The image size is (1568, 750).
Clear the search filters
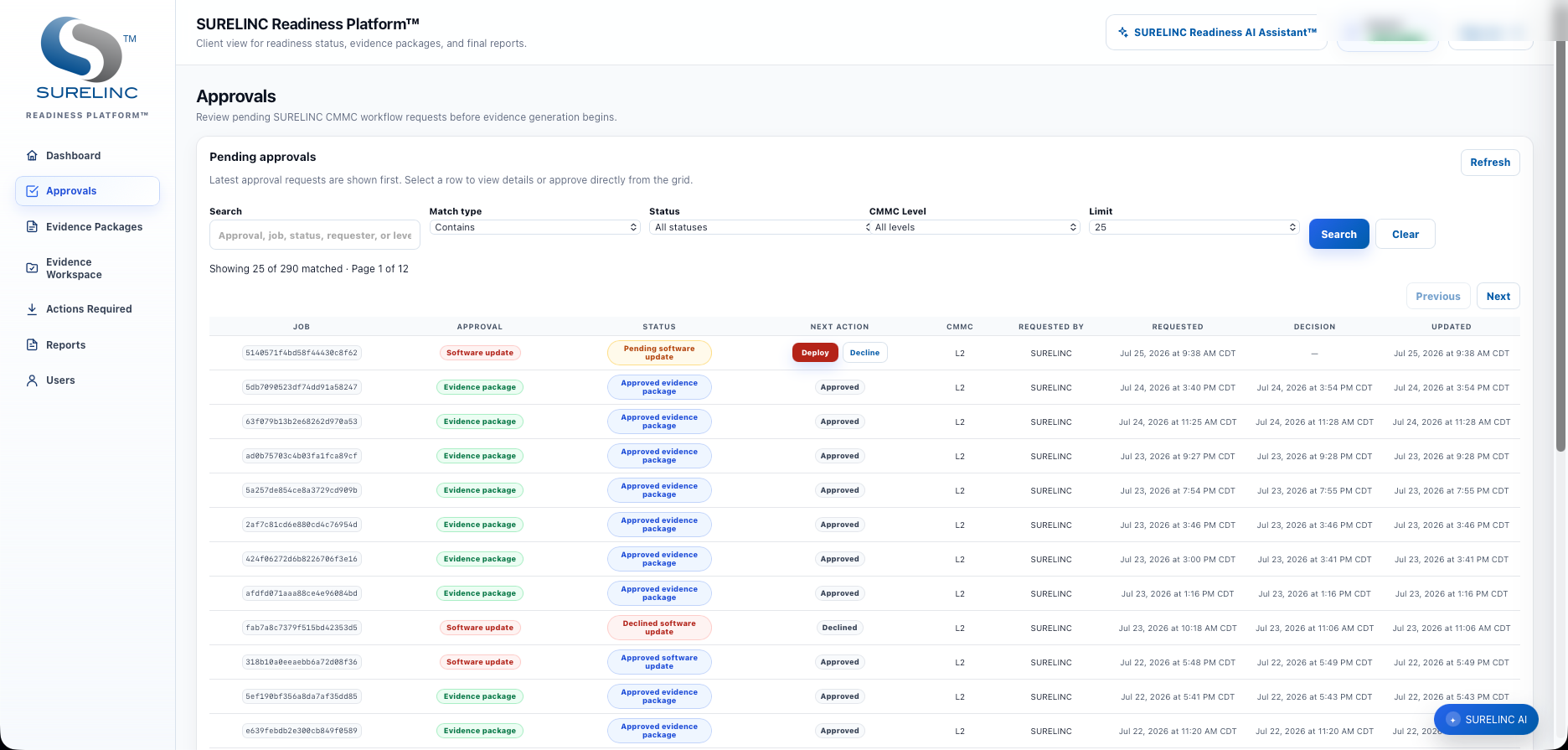click(1406, 234)
